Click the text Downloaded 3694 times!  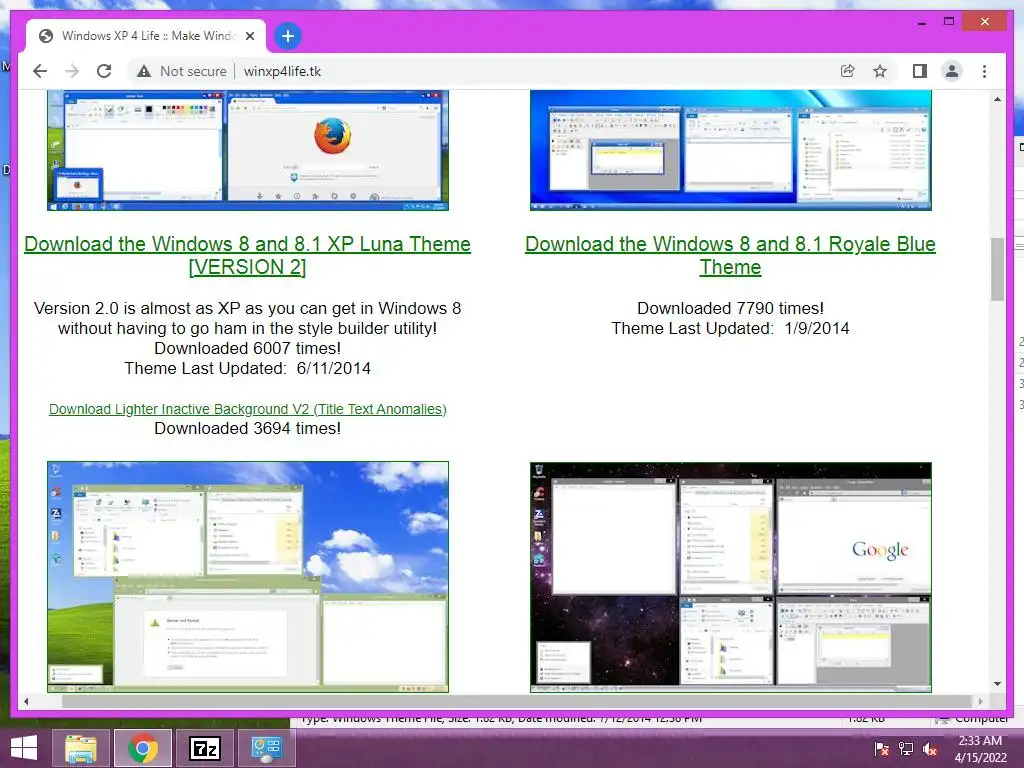click(x=248, y=428)
